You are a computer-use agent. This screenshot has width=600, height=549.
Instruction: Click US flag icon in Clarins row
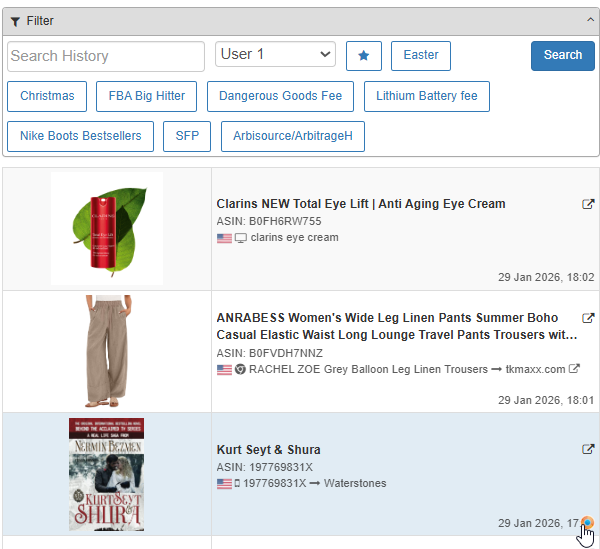click(224, 238)
